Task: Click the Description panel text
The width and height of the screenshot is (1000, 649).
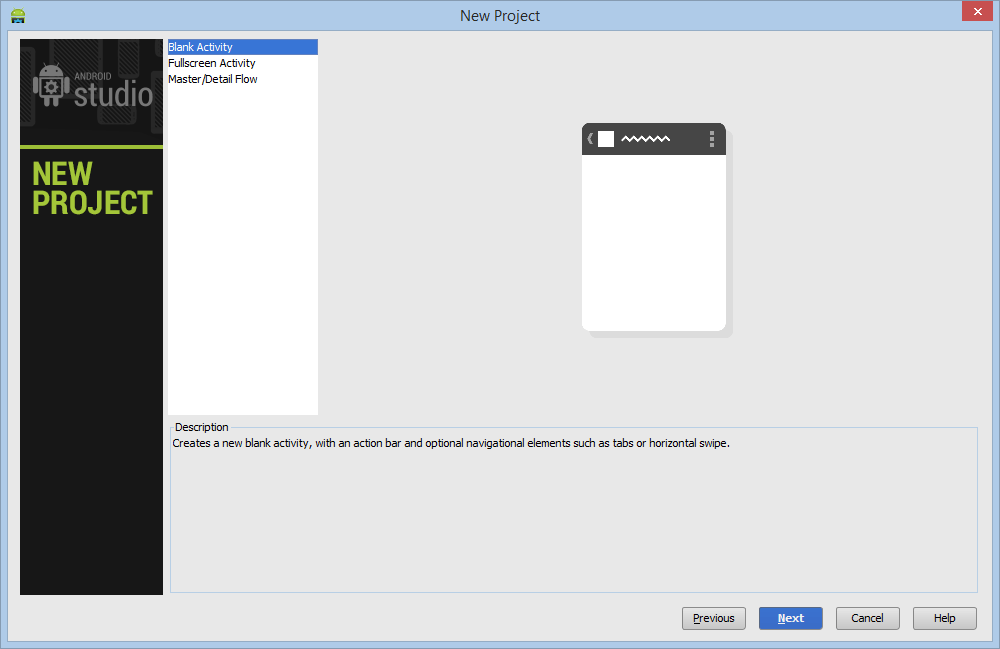Action: pos(399,443)
